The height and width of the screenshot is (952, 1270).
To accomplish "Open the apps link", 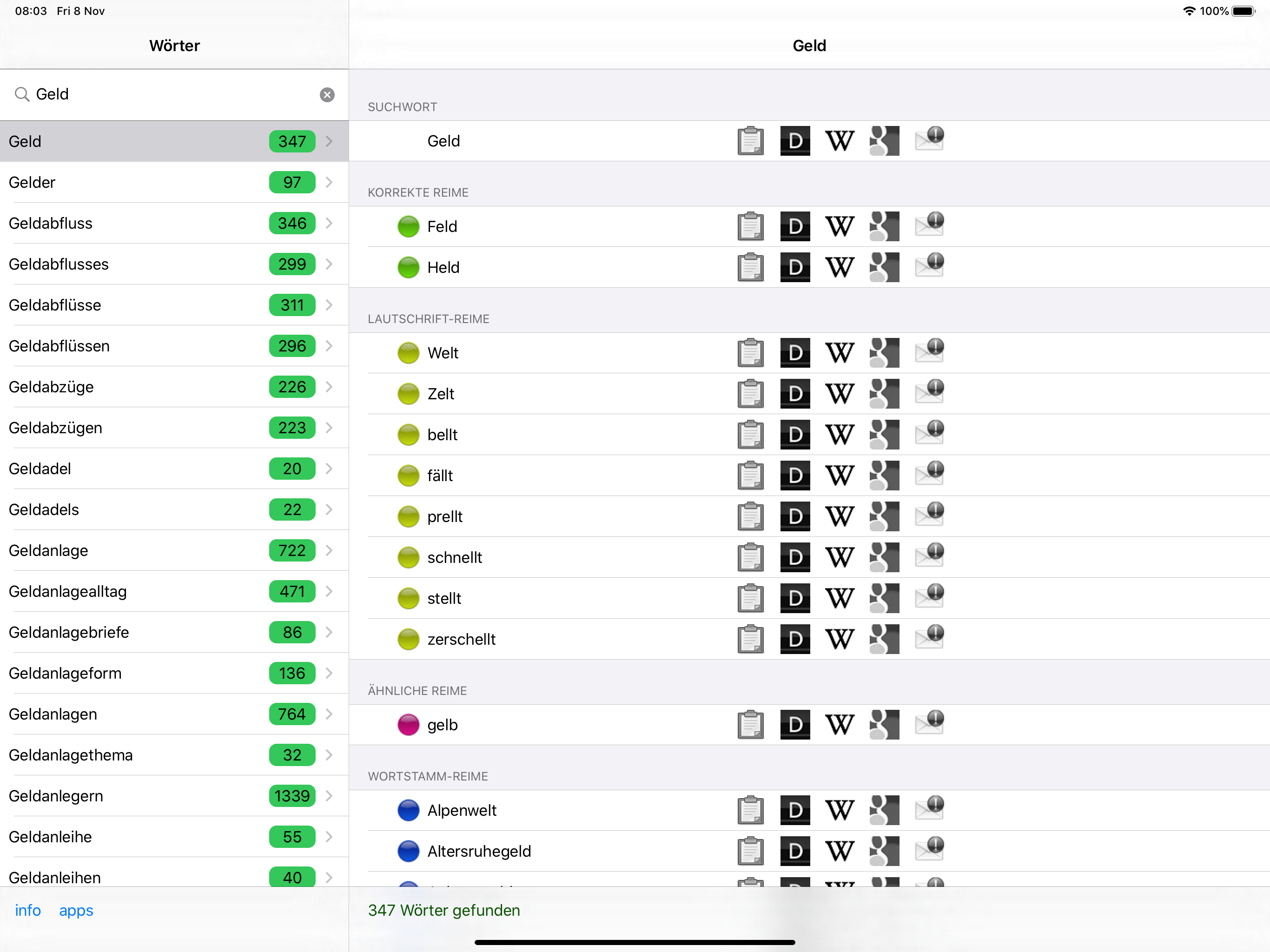I will pos(76,911).
